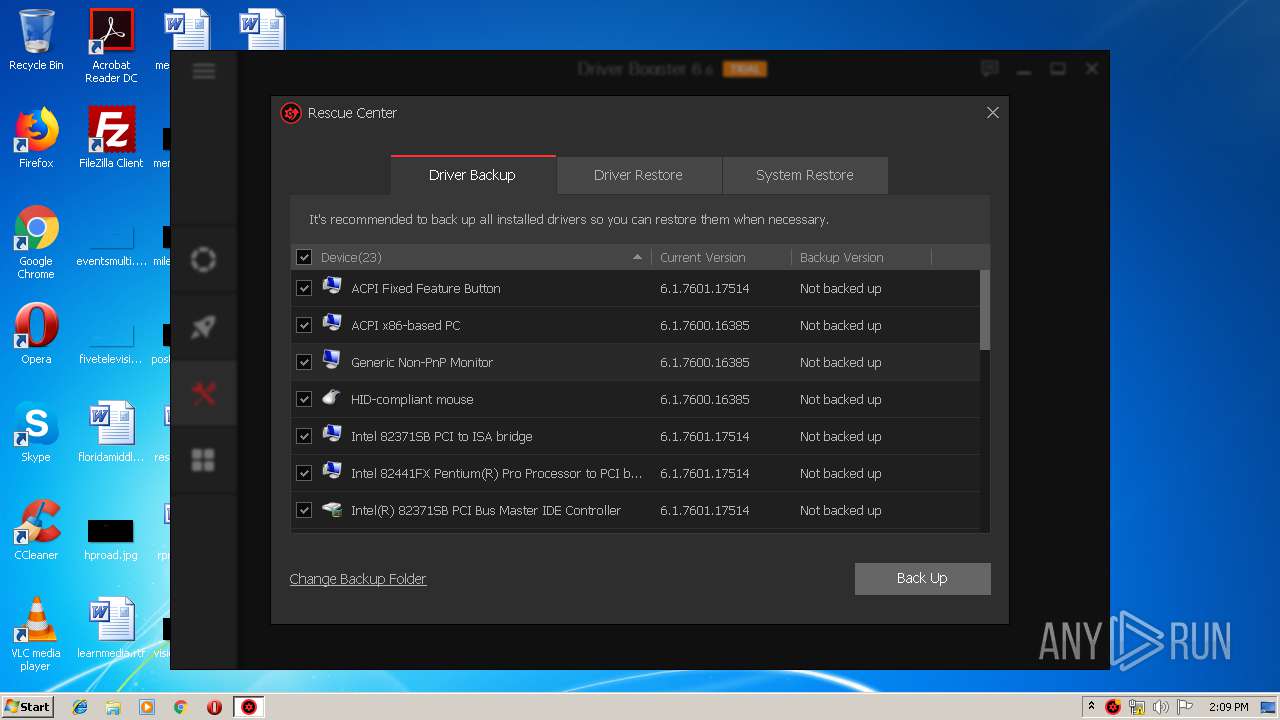Select the ACPI x86-based PC device name
Image resolution: width=1280 pixels, height=720 pixels.
(405, 325)
